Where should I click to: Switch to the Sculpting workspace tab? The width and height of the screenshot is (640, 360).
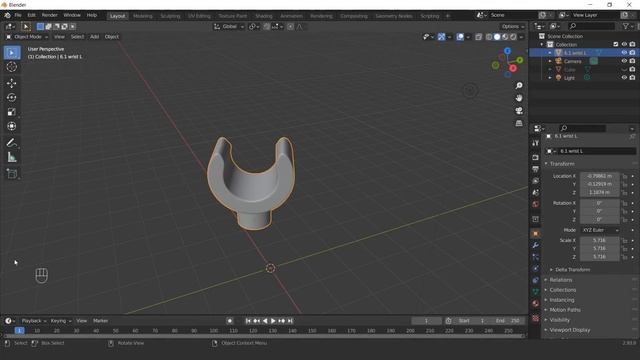pyautogui.click(x=170, y=16)
